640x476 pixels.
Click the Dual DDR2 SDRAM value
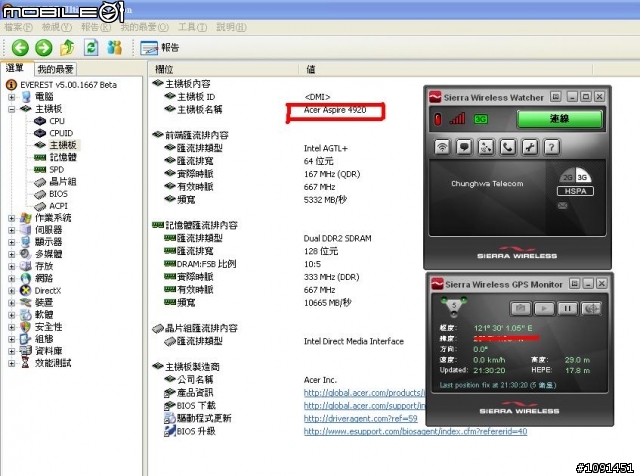(337, 238)
